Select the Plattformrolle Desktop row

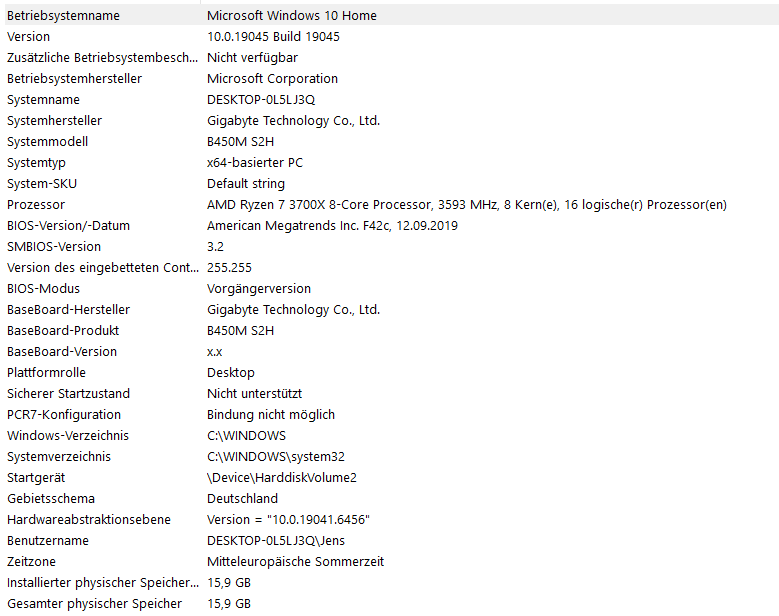(391, 373)
